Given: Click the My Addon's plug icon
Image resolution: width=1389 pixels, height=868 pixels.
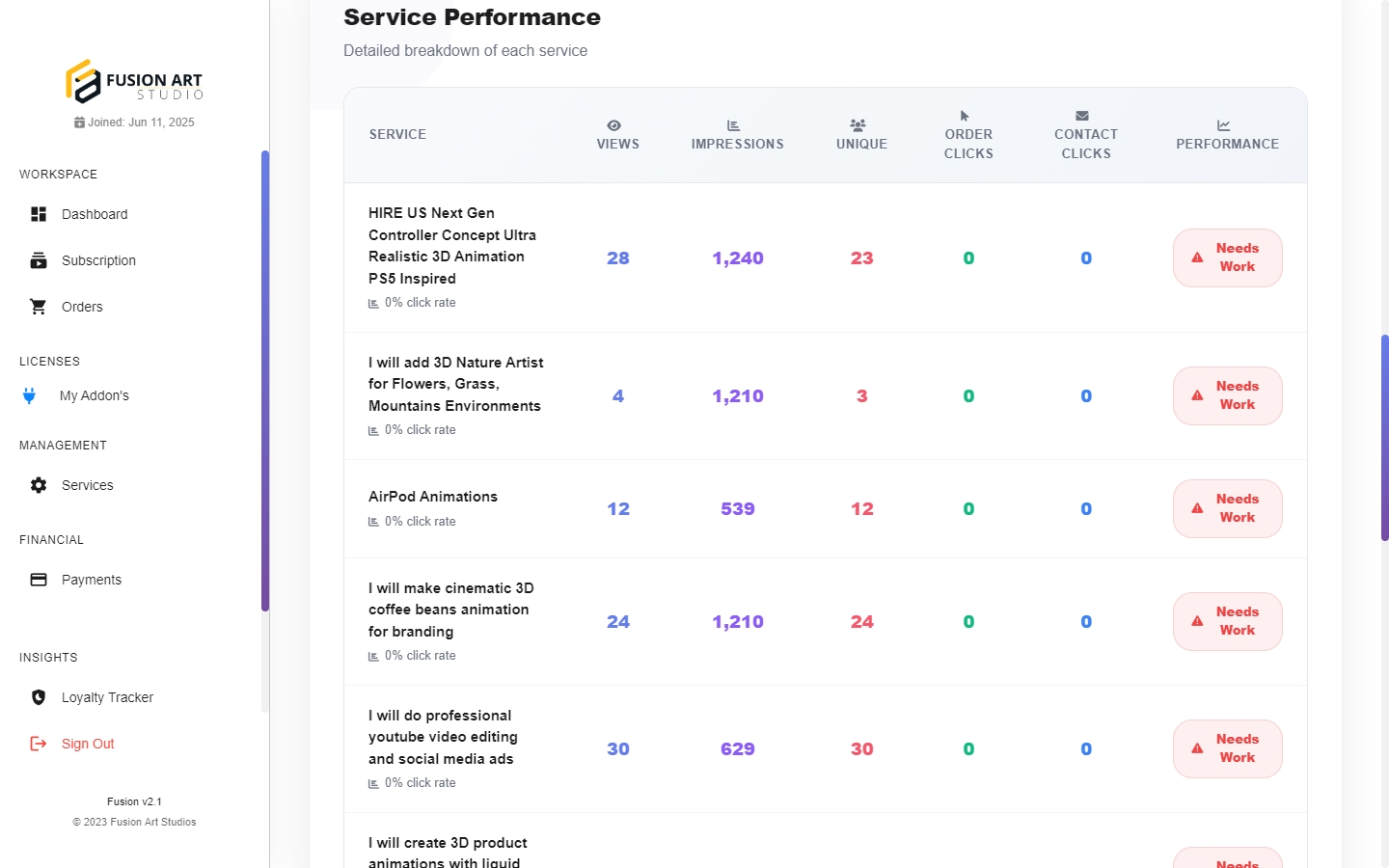Looking at the screenshot, I should point(29,395).
